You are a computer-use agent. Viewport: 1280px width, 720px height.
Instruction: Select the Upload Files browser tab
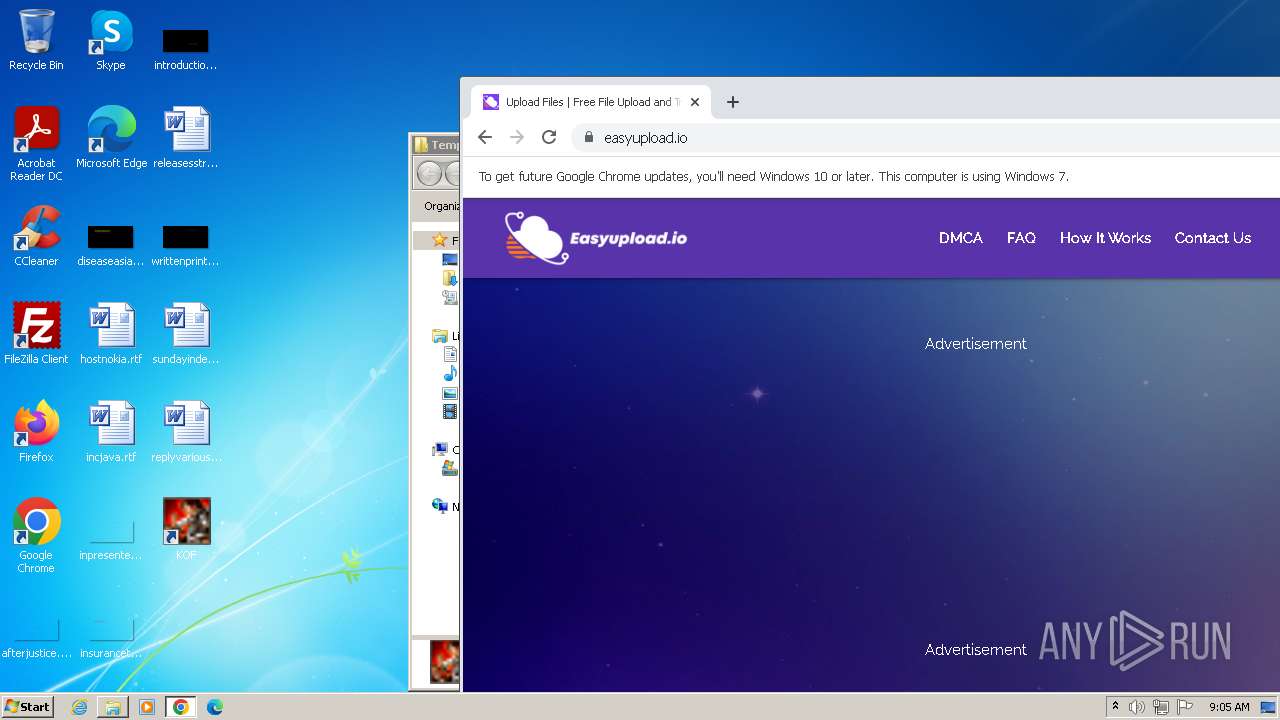point(590,102)
